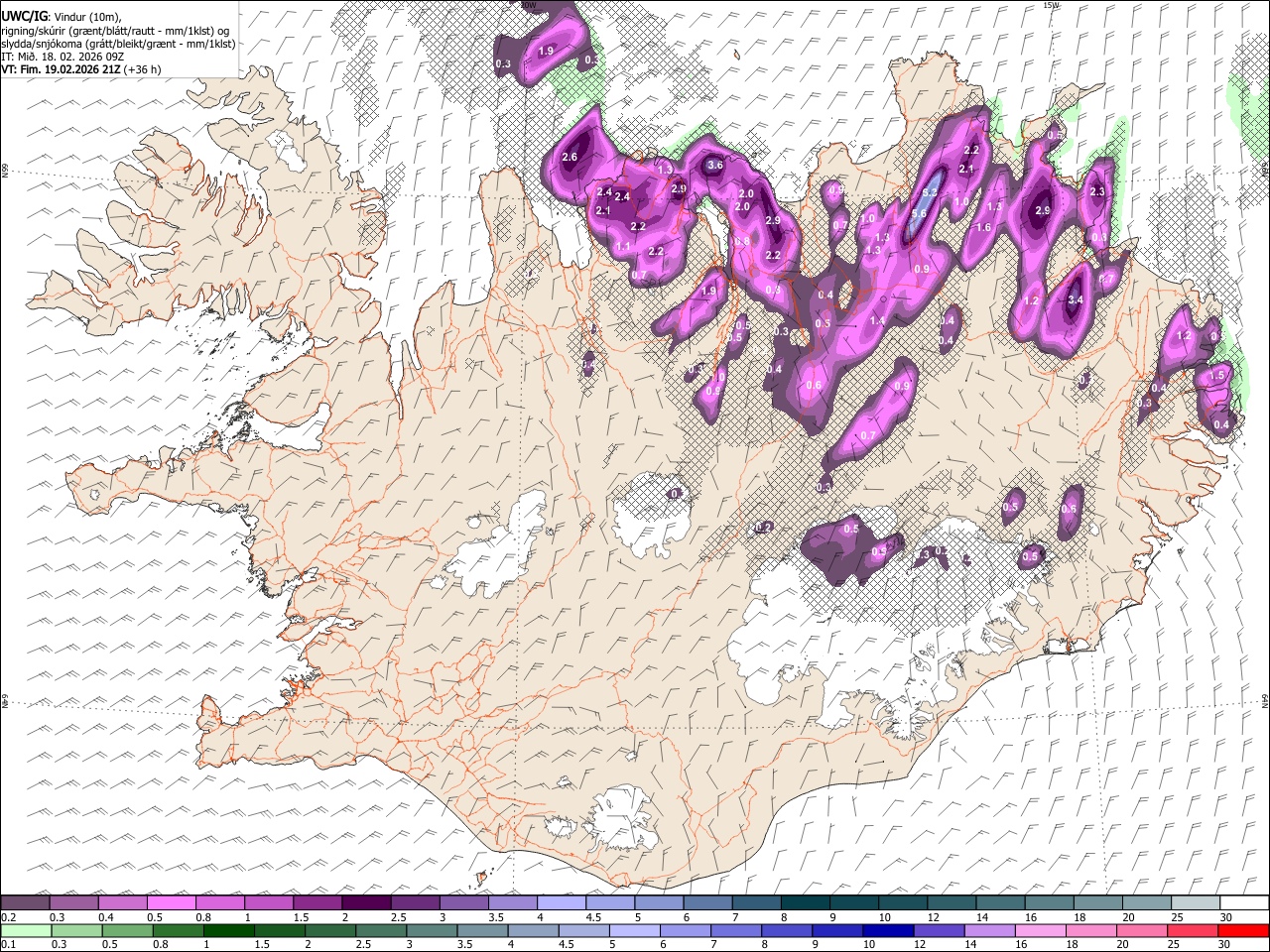This screenshot has width=1270, height=952.
Task: Click the 2.3 precipitation value on the map
Action: (1097, 192)
